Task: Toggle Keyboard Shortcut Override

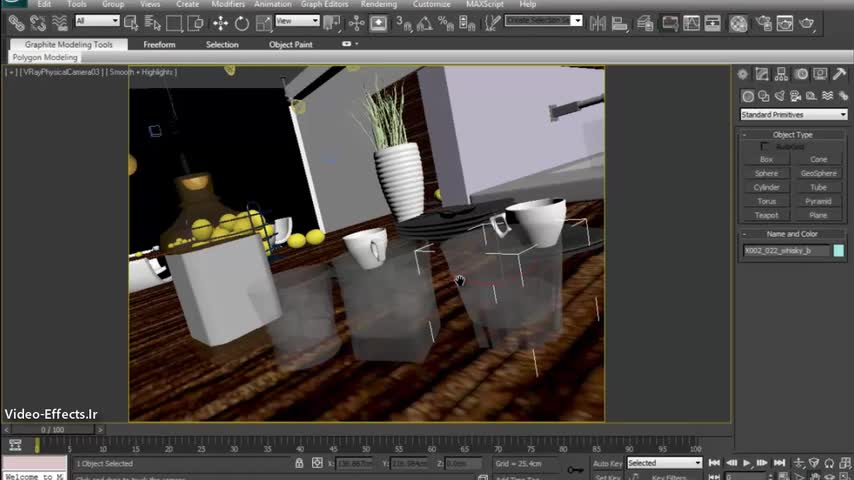Action: pos(378,23)
